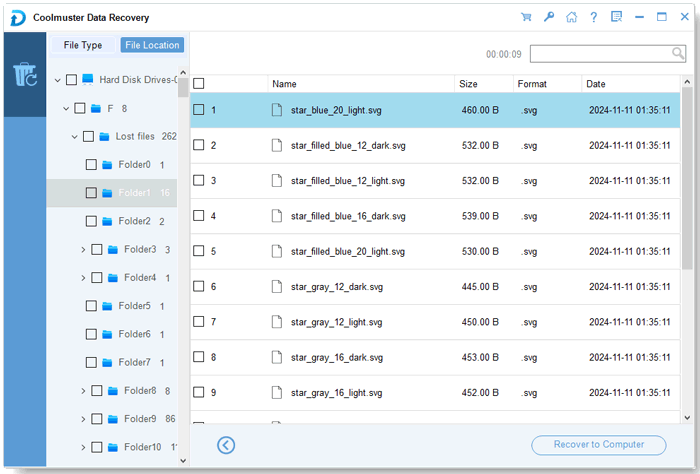Viewport: 700px width, 474px height.
Task: Click the 532.00 B size of row 2
Action: click(x=480, y=146)
